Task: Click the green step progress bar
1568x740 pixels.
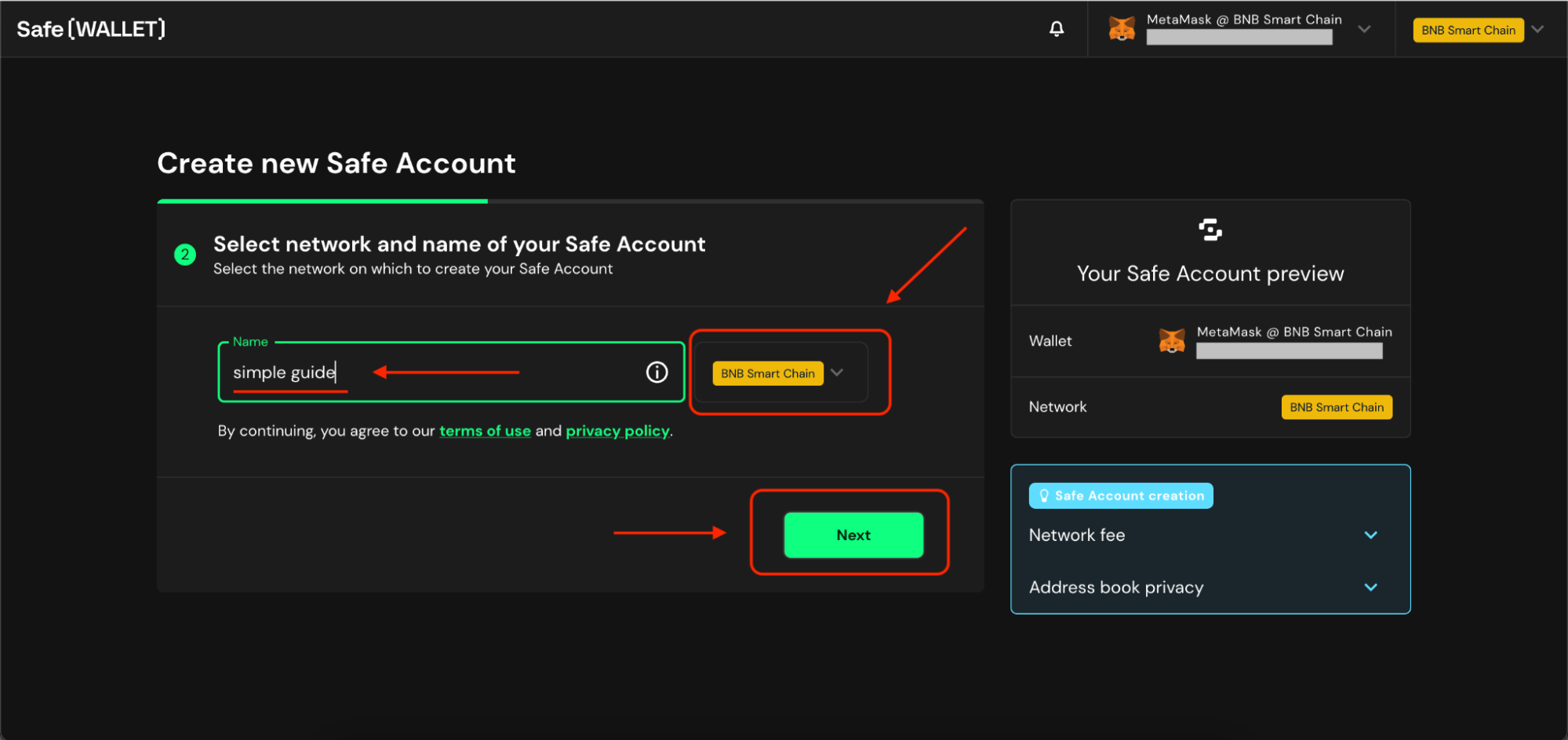Action: [322, 201]
